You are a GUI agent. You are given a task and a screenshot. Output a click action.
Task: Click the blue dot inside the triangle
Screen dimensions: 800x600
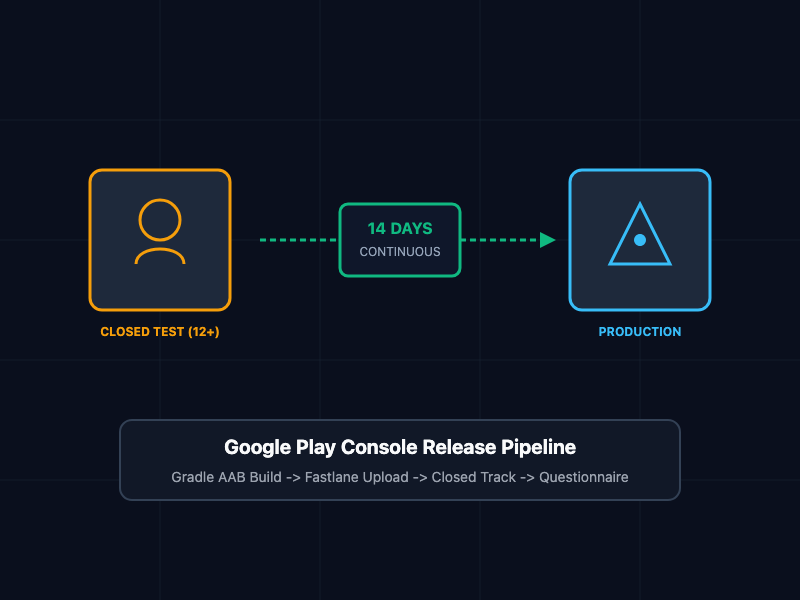coord(640,240)
